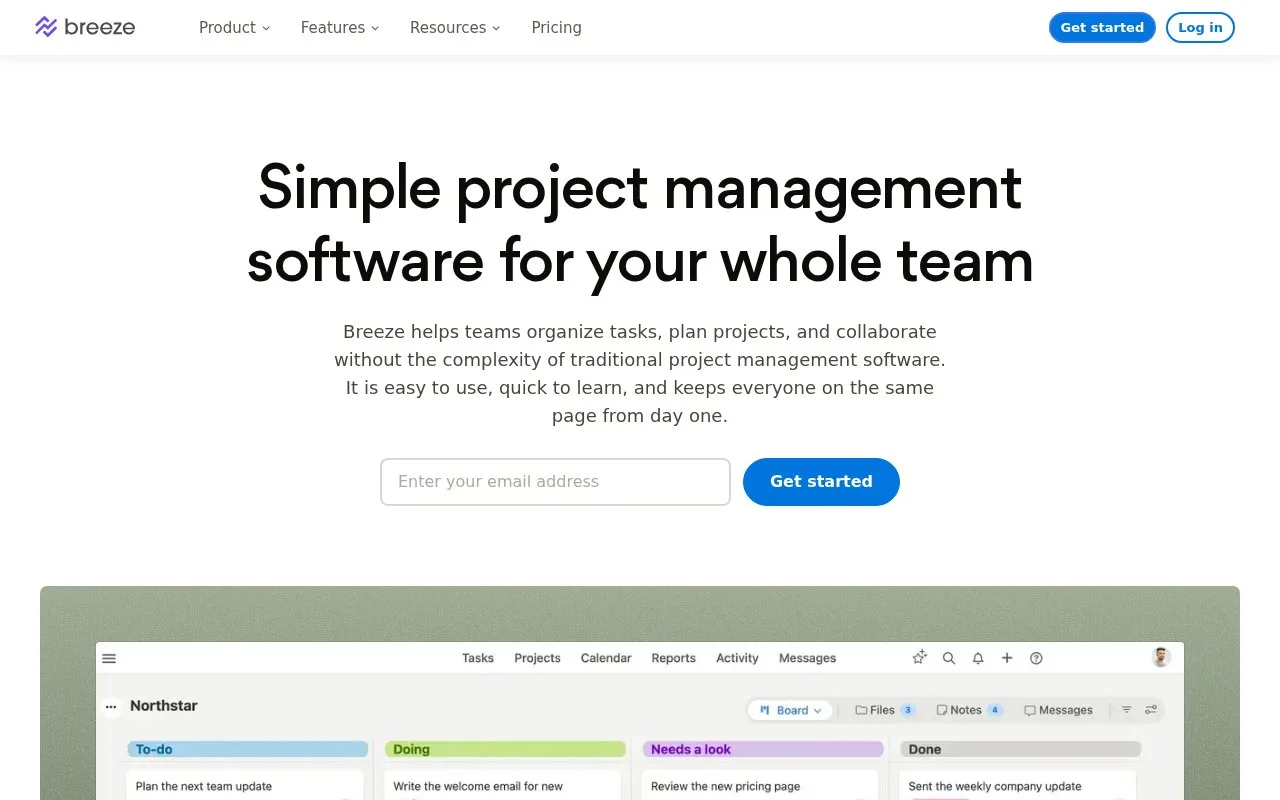Focus the email address input field
The height and width of the screenshot is (800, 1280).
(x=555, y=482)
